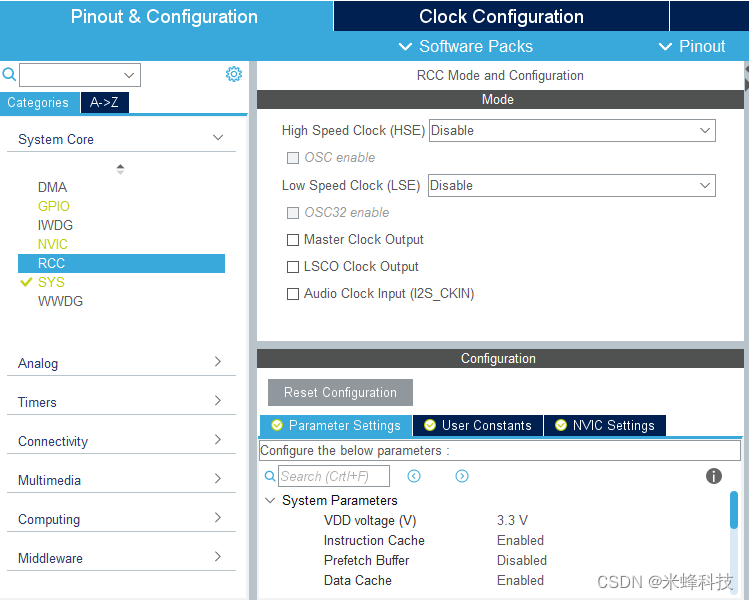Click the previous search result arrow
The image size is (749, 600).
click(414, 476)
